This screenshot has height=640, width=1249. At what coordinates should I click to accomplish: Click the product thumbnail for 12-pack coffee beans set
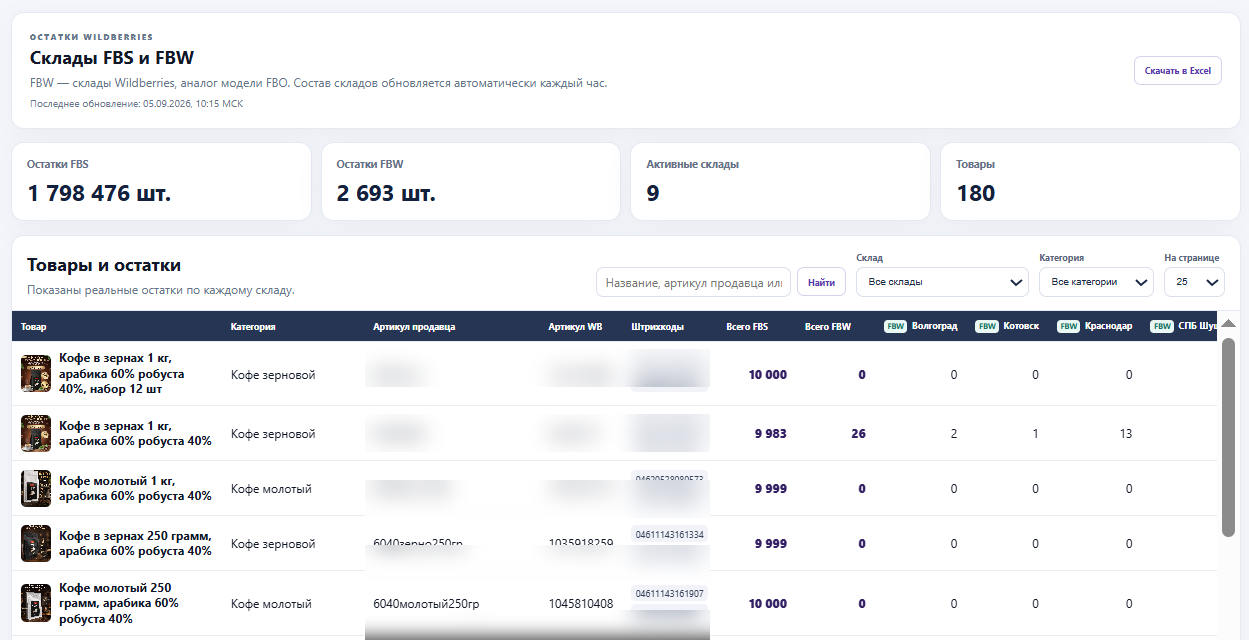36,374
